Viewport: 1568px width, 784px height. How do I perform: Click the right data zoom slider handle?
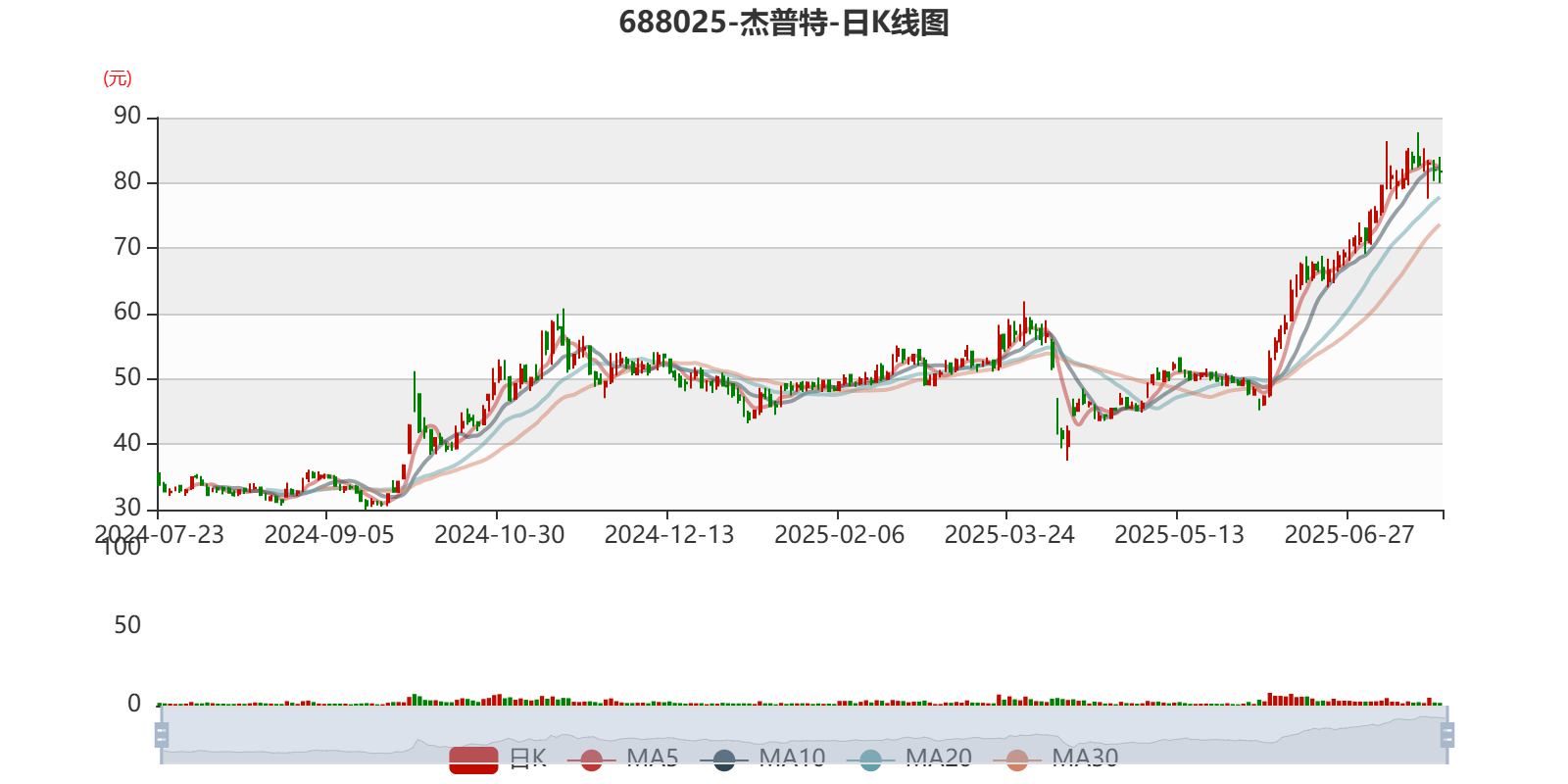click(1446, 735)
